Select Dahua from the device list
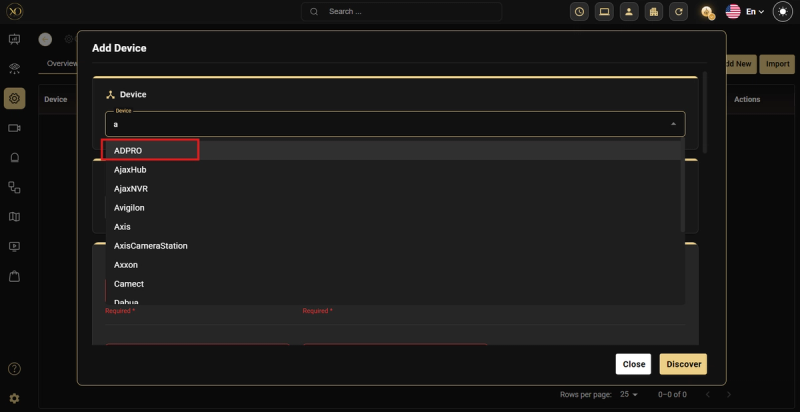Screen dimensions: 800x412 pos(393,300)
